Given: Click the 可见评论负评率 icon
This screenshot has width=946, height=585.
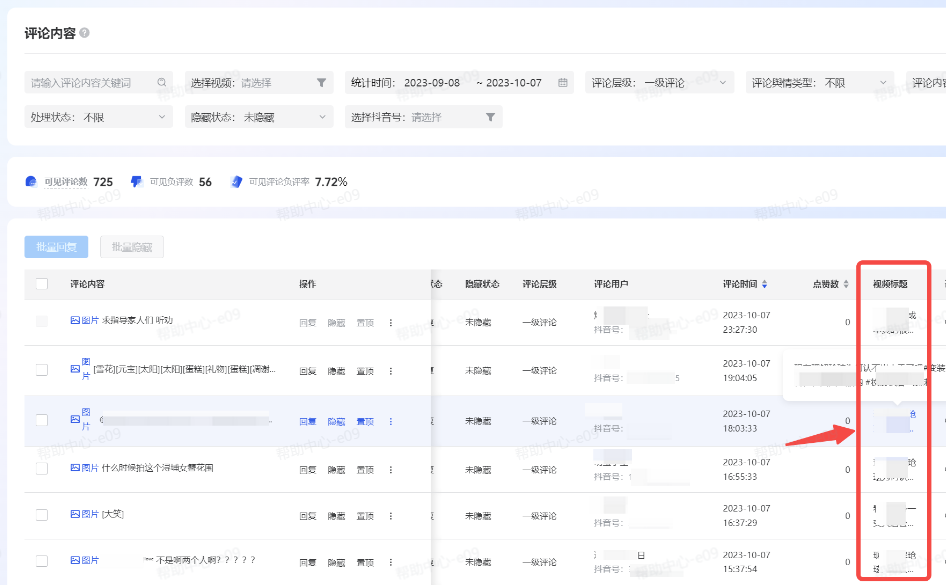Looking at the screenshot, I should (x=236, y=182).
